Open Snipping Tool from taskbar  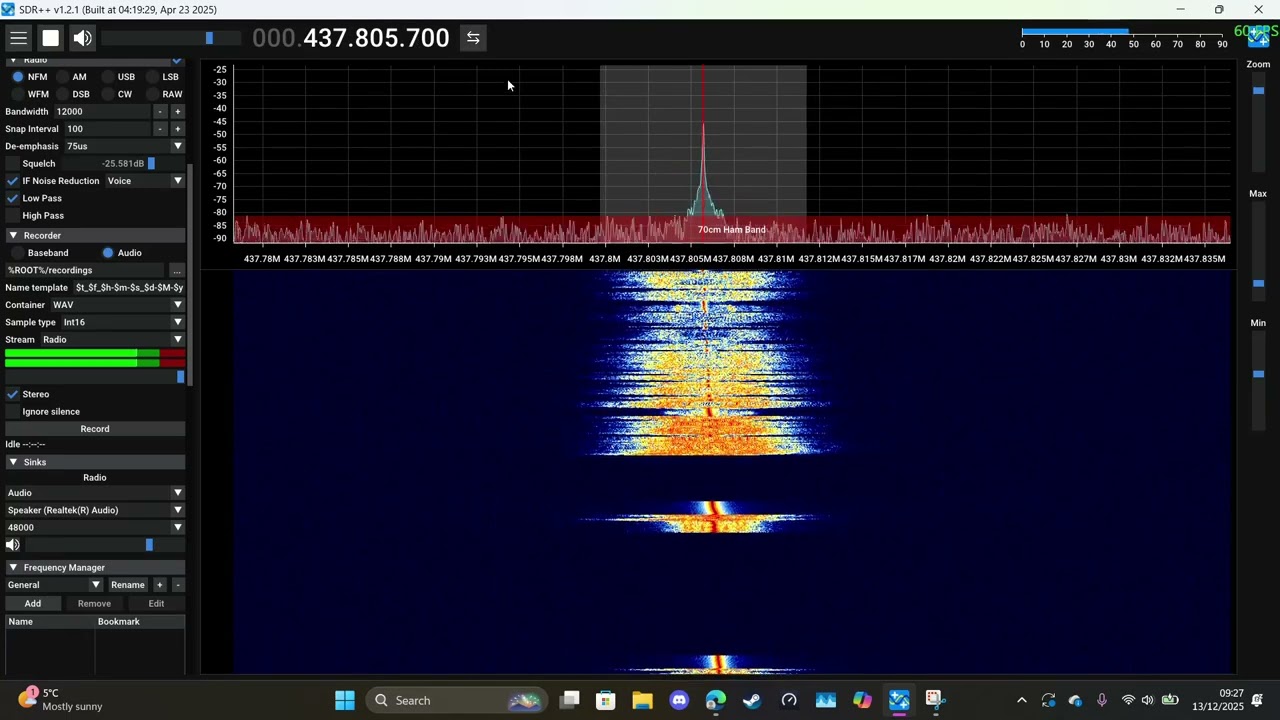tap(935, 700)
